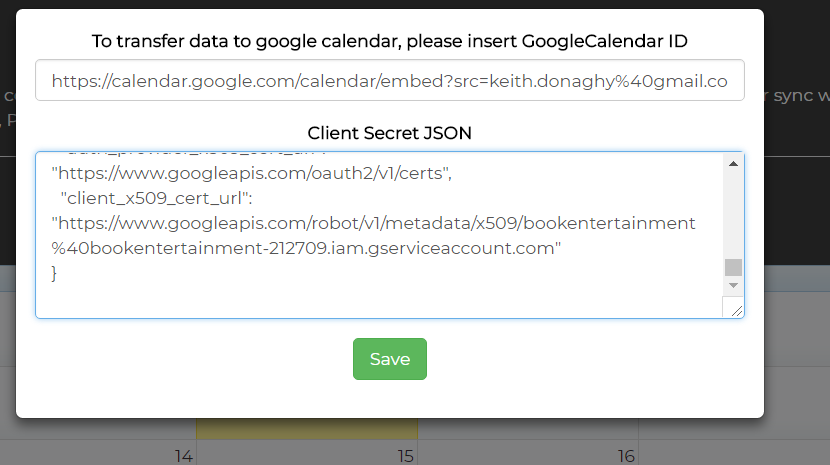Click the textarea scroll up arrow
The width and height of the screenshot is (830, 465).
(x=733, y=164)
